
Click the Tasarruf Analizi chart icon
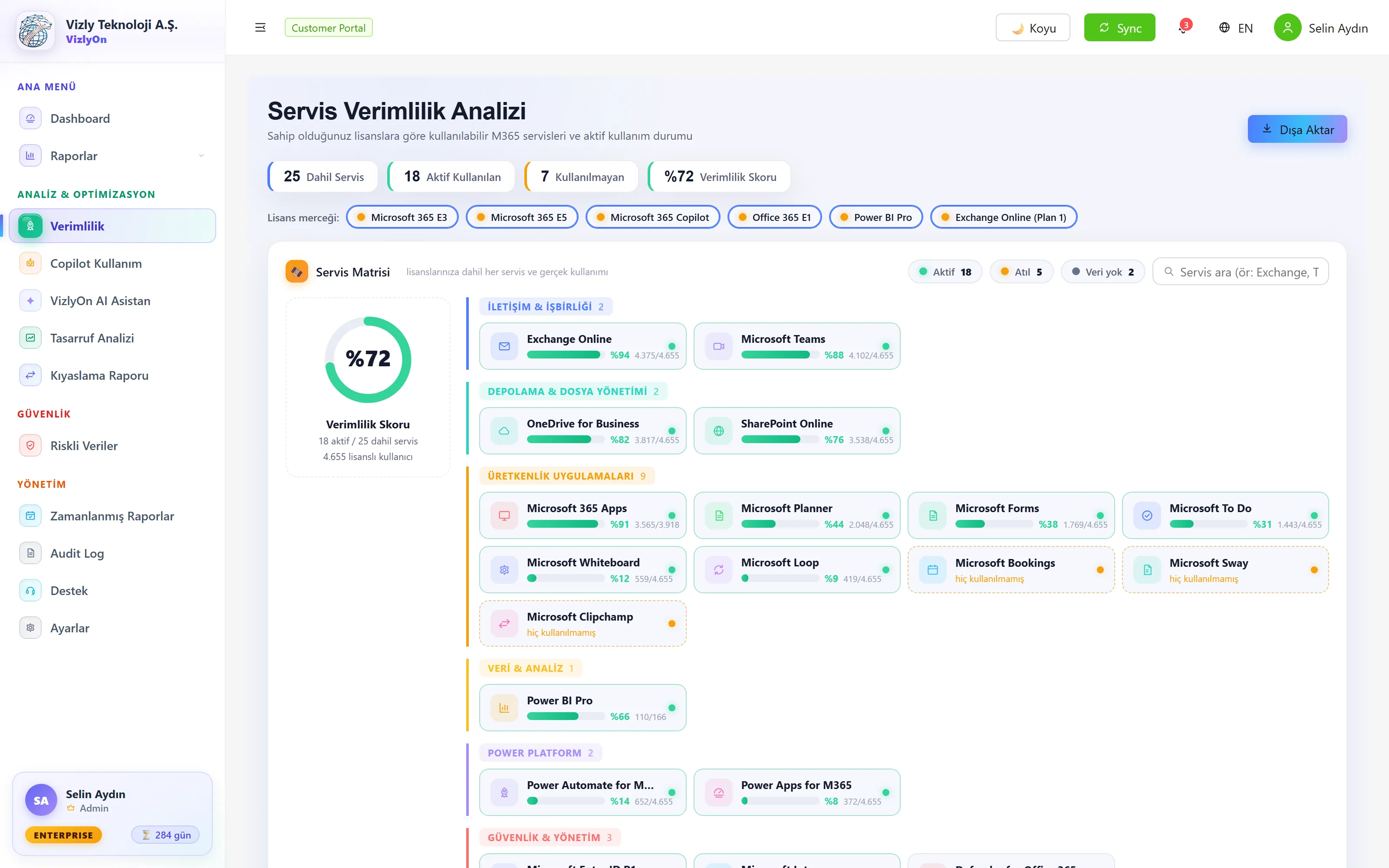[x=30, y=338]
